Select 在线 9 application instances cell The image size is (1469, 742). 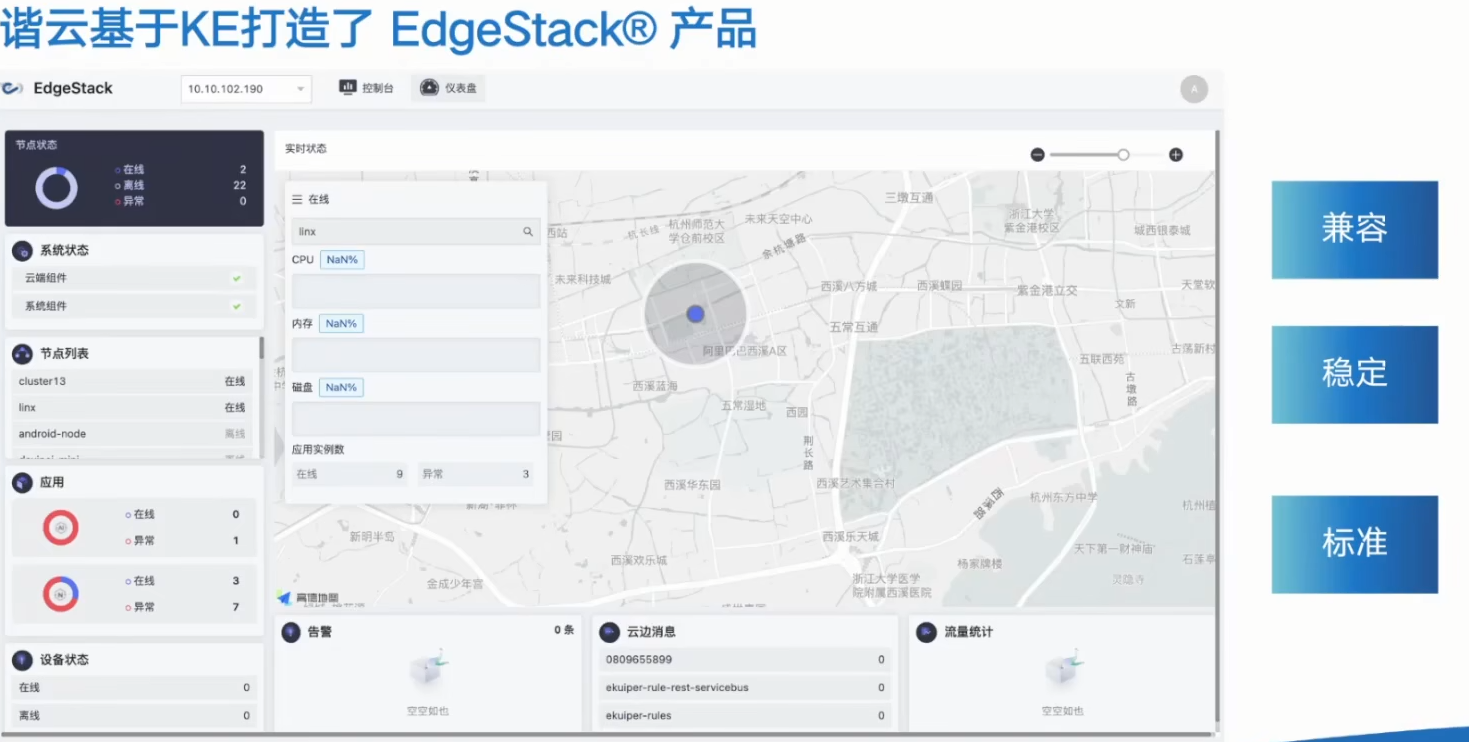[x=350, y=474]
